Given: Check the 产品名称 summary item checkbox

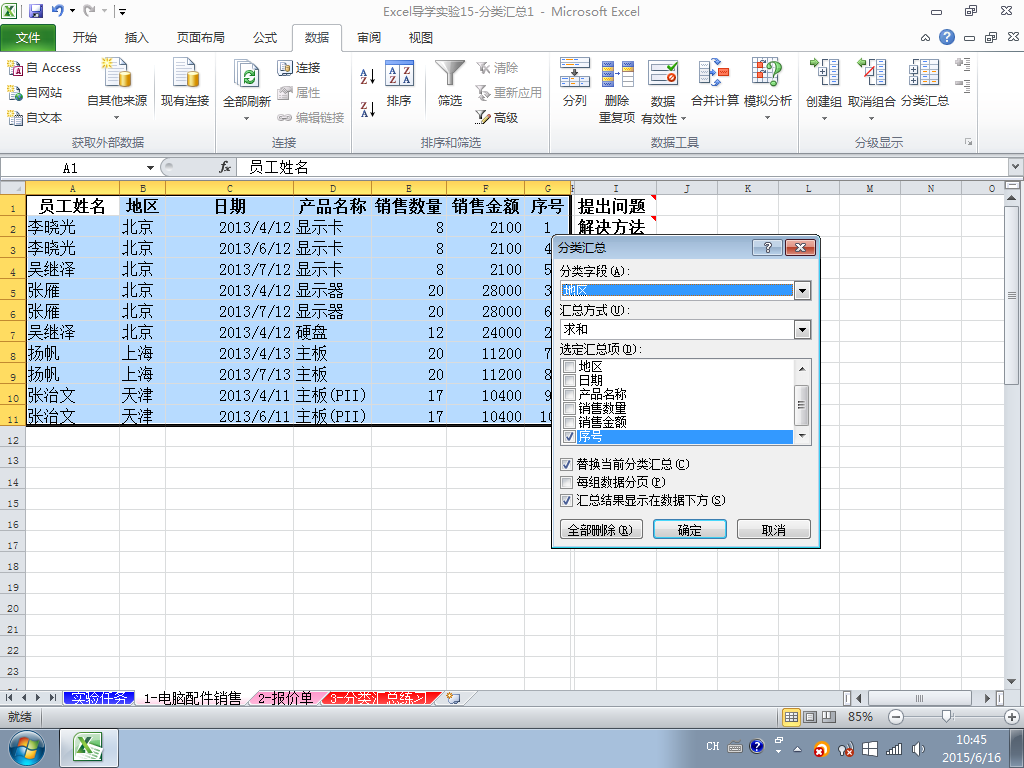Looking at the screenshot, I should pos(569,394).
